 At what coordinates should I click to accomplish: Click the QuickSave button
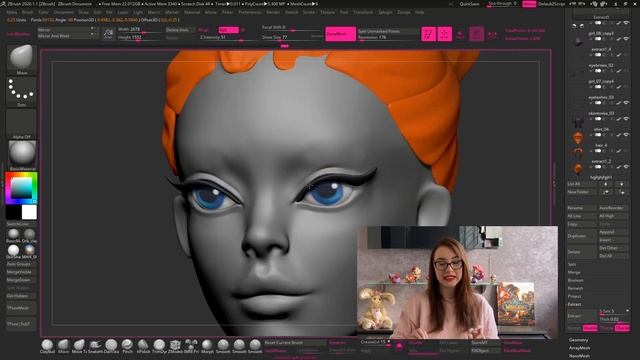469,4
